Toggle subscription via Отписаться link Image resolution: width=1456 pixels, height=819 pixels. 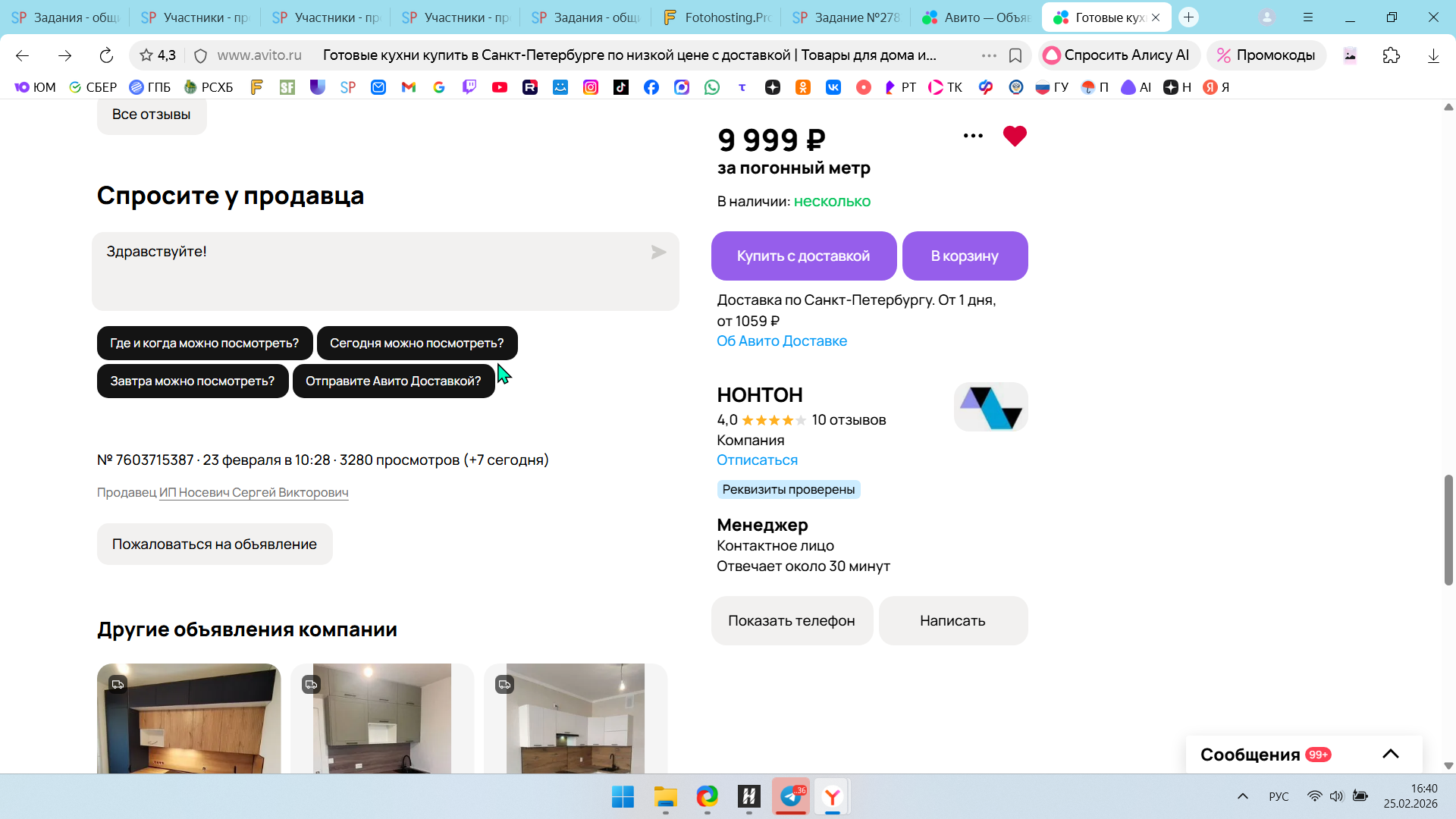pos(757,460)
